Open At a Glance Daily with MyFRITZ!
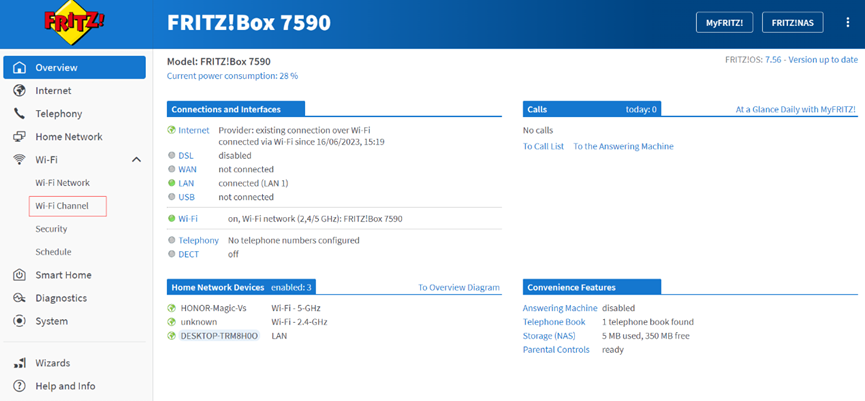 click(x=796, y=109)
